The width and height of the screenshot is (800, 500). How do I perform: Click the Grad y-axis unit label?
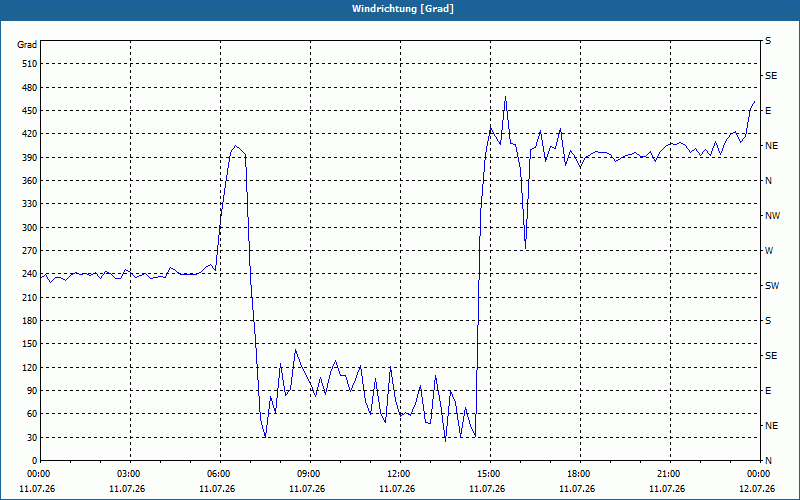tap(27, 45)
